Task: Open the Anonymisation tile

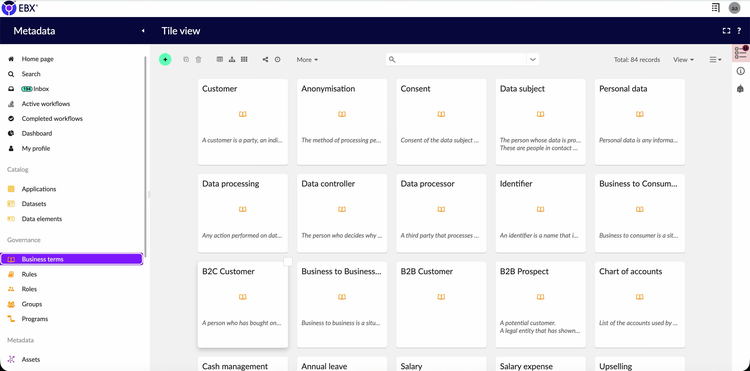Action: pyautogui.click(x=342, y=122)
